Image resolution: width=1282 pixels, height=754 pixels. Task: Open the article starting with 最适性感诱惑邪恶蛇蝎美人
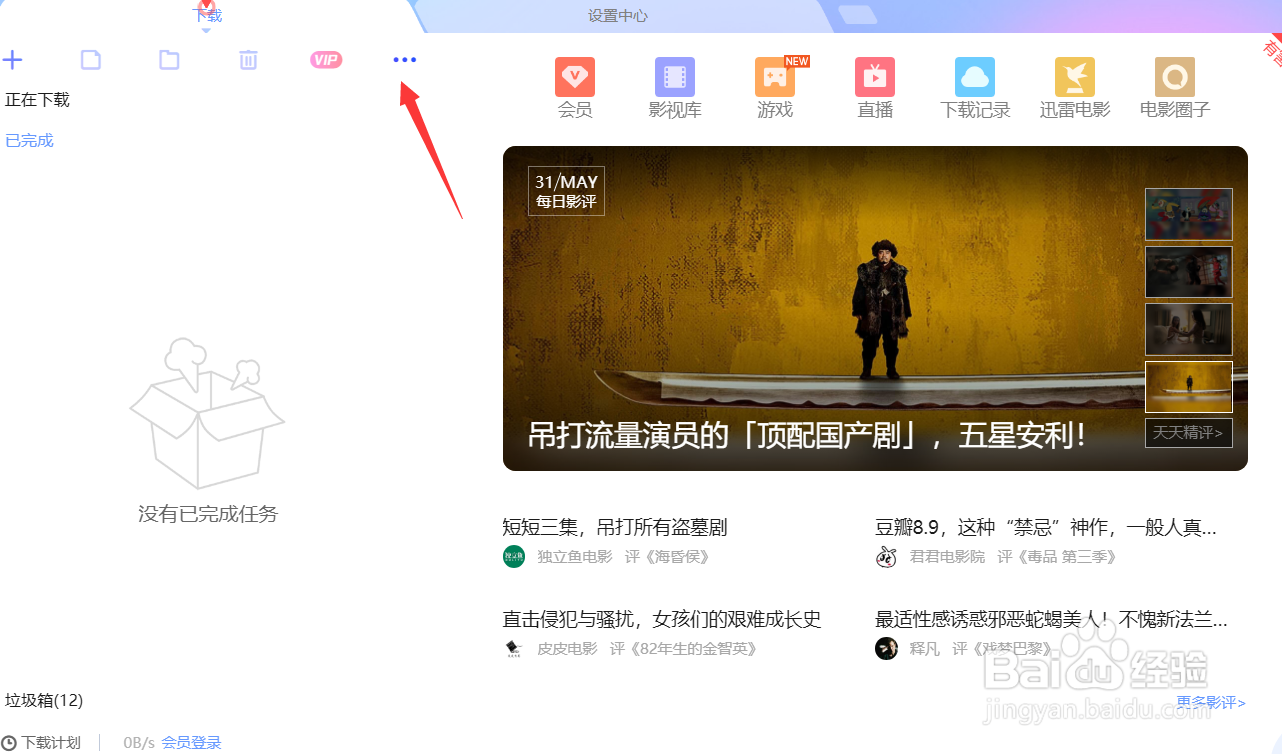(1051, 619)
